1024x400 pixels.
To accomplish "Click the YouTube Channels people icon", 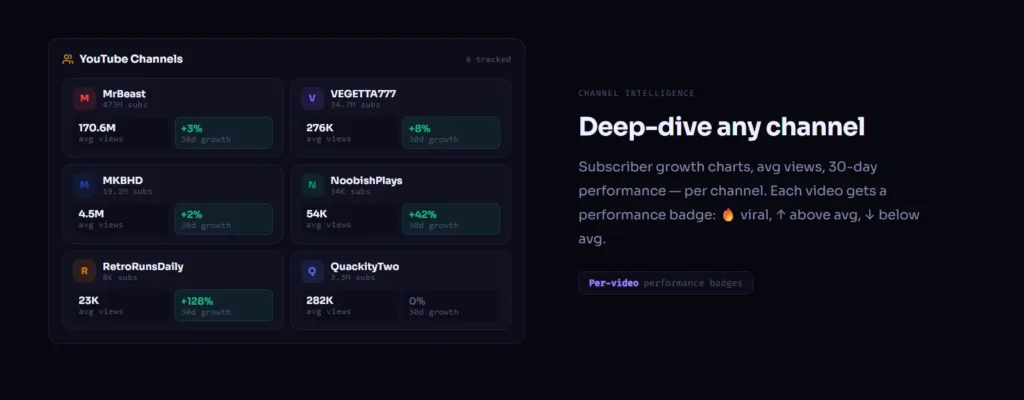I will 68,59.
